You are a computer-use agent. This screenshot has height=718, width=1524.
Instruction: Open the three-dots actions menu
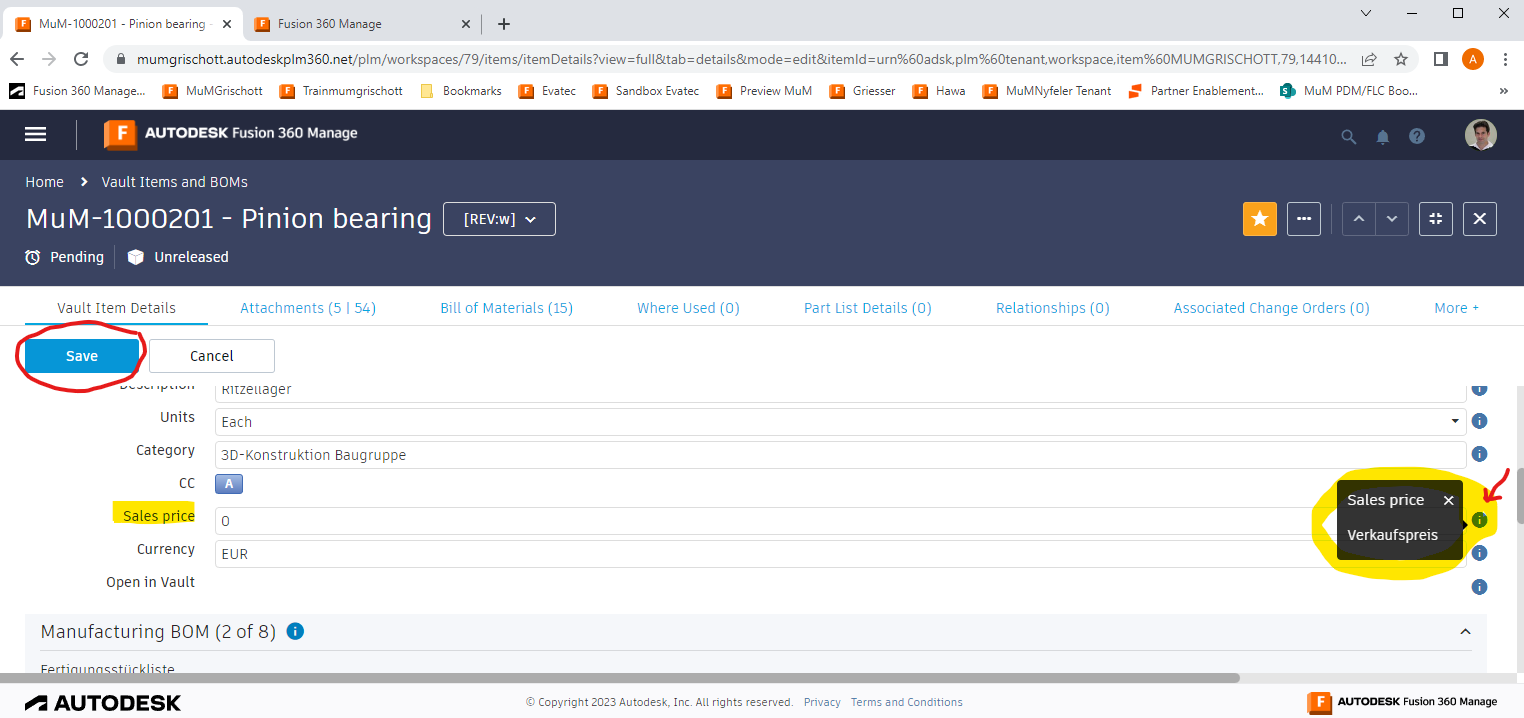1304,219
